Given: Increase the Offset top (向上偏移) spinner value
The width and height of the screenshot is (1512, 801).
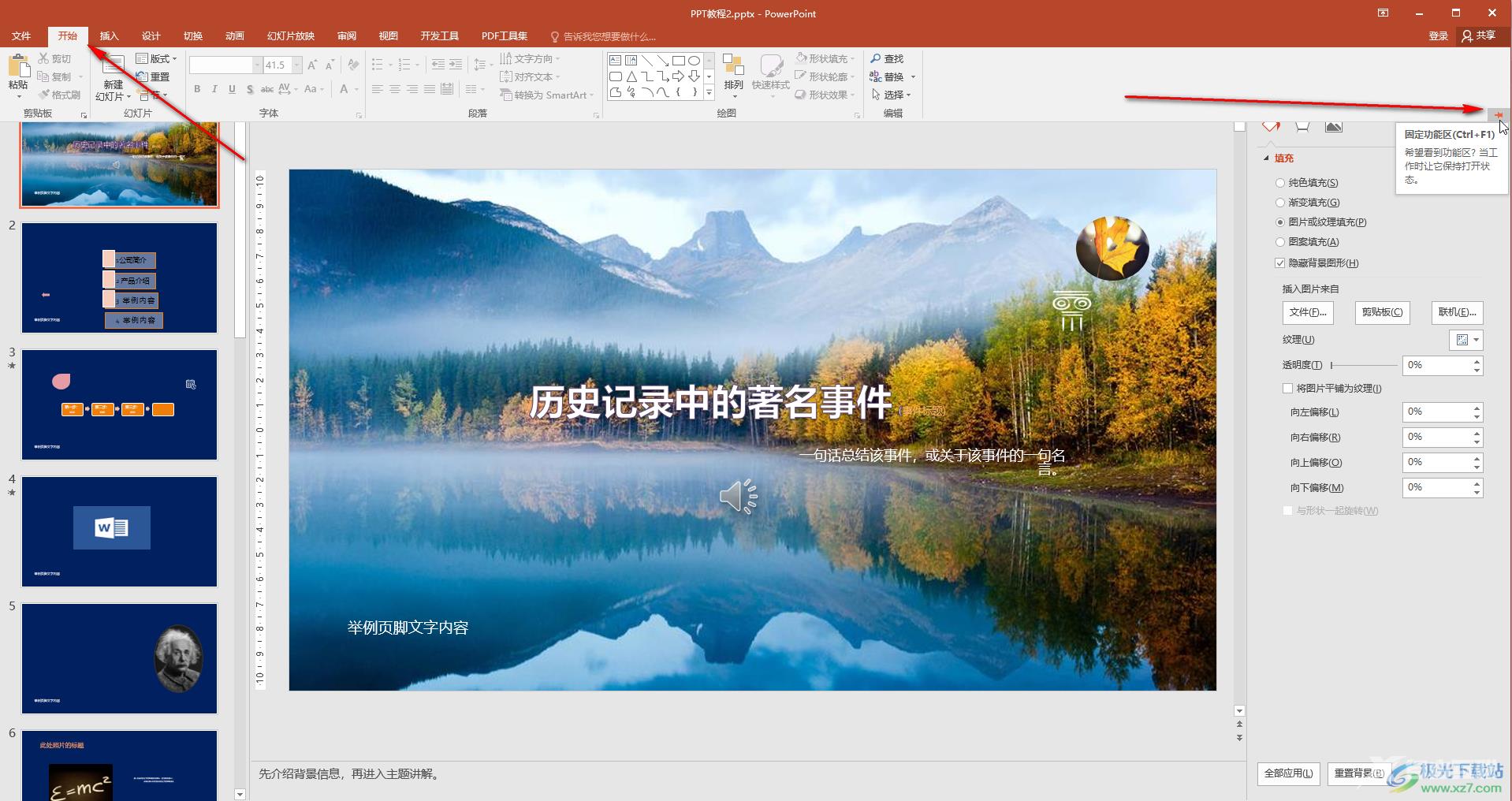Looking at the screenshot, I should pyautogui.click(x=1477, y=458).
